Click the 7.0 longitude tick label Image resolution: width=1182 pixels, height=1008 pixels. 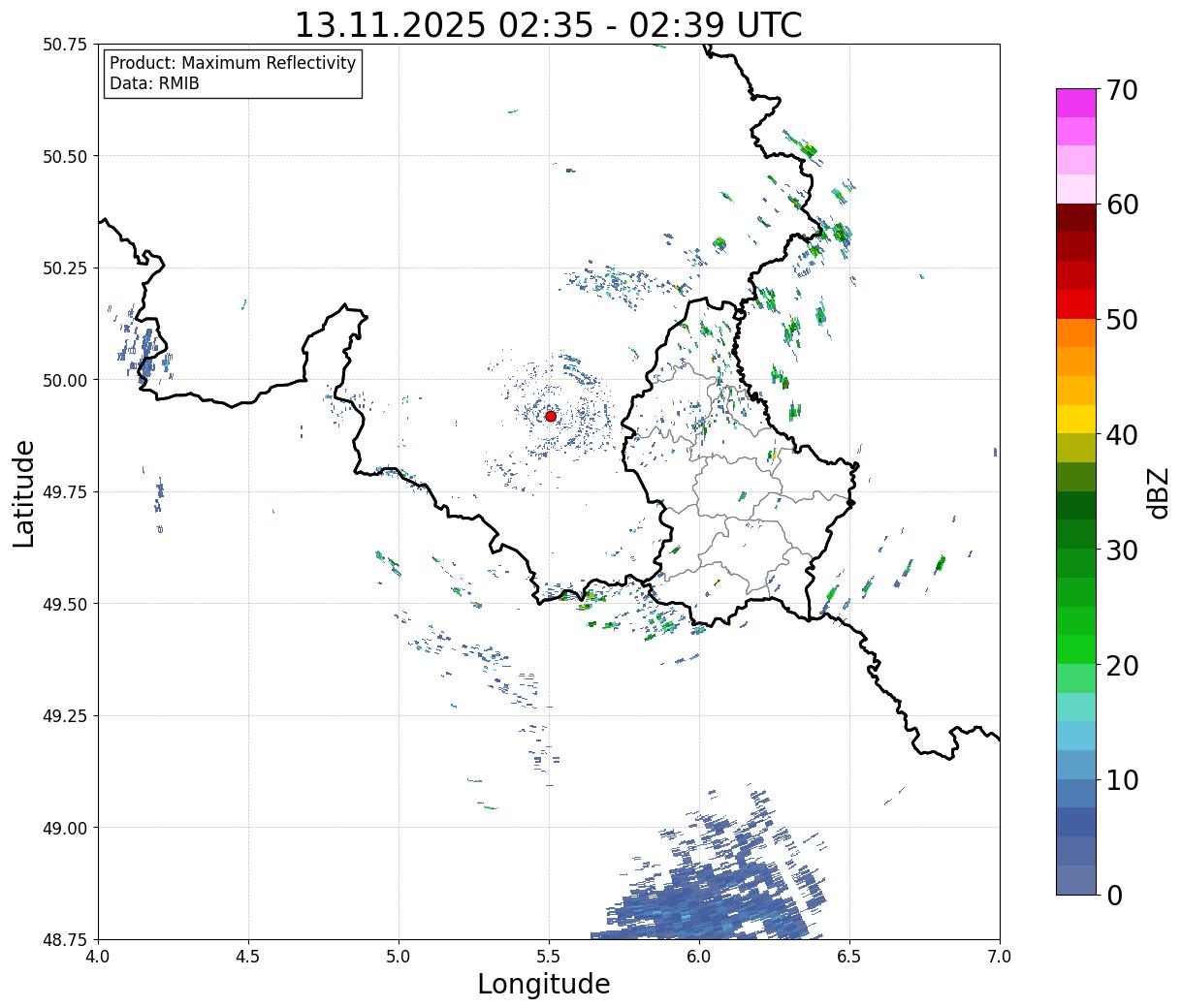(1000, 957)
